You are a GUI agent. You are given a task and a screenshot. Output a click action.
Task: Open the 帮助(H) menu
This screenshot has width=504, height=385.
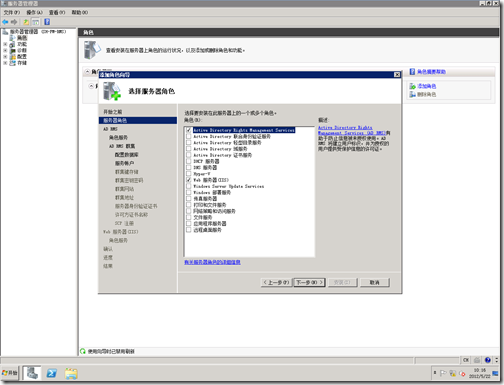click(80, 12)
